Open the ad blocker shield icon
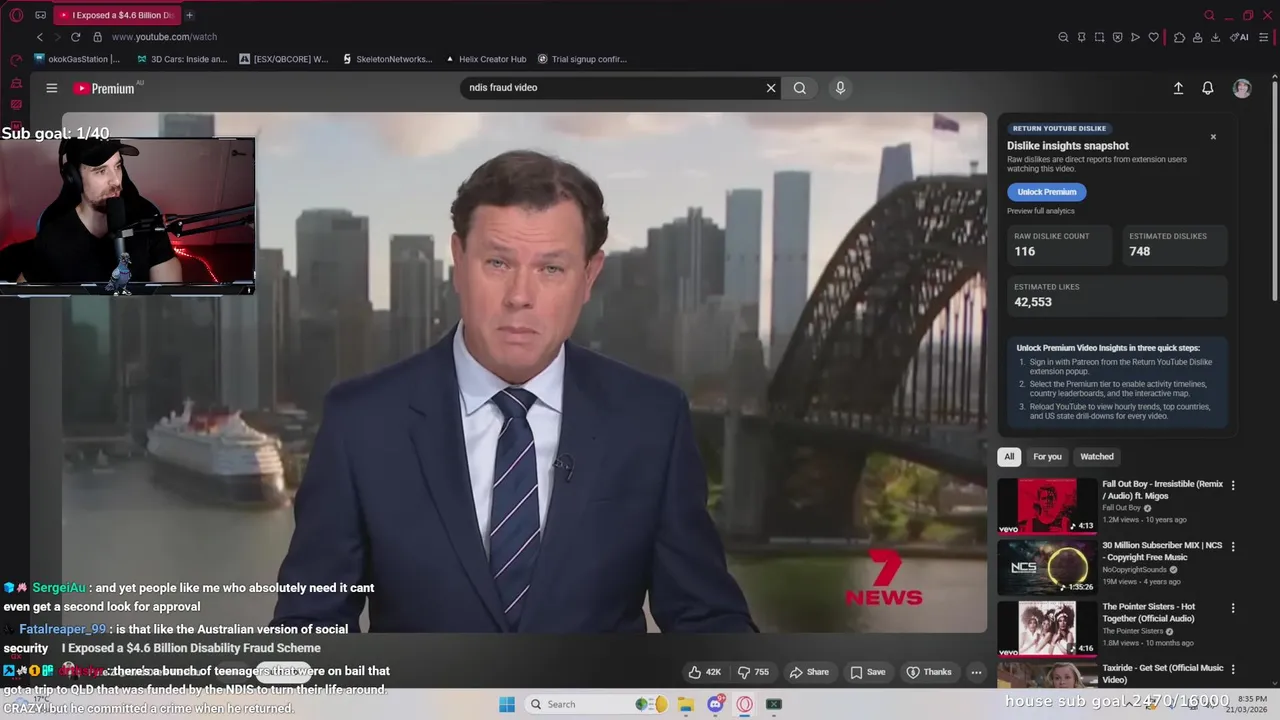The image size is (1280, 720). pos(1117,37)
